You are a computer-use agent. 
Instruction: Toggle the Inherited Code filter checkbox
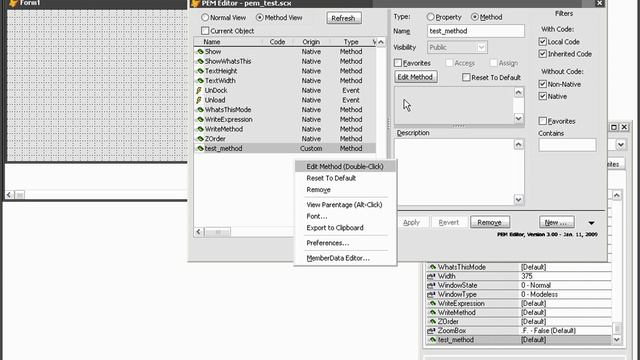click(542, 54)
